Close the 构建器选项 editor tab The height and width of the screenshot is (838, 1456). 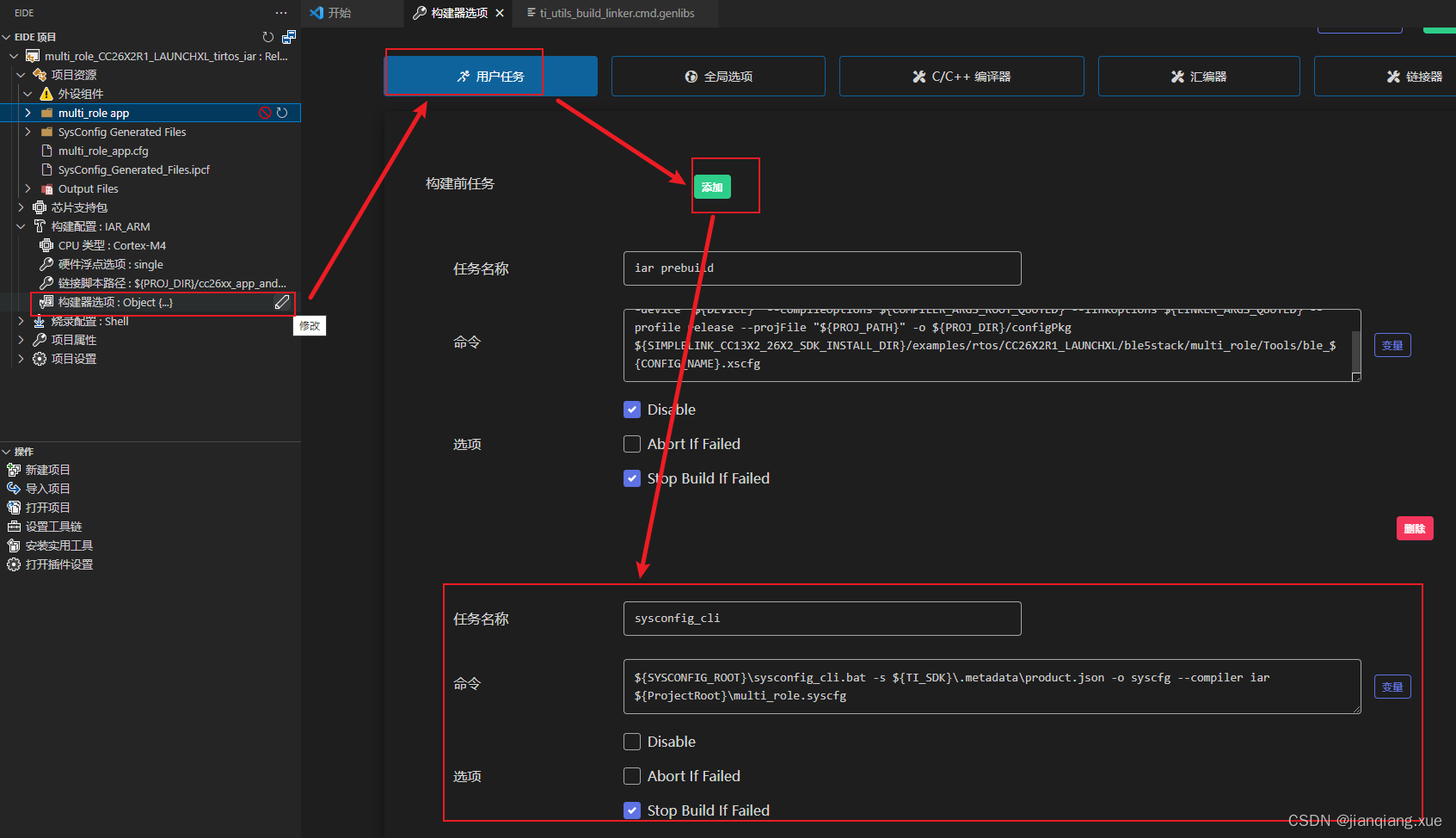pos(500,13)
